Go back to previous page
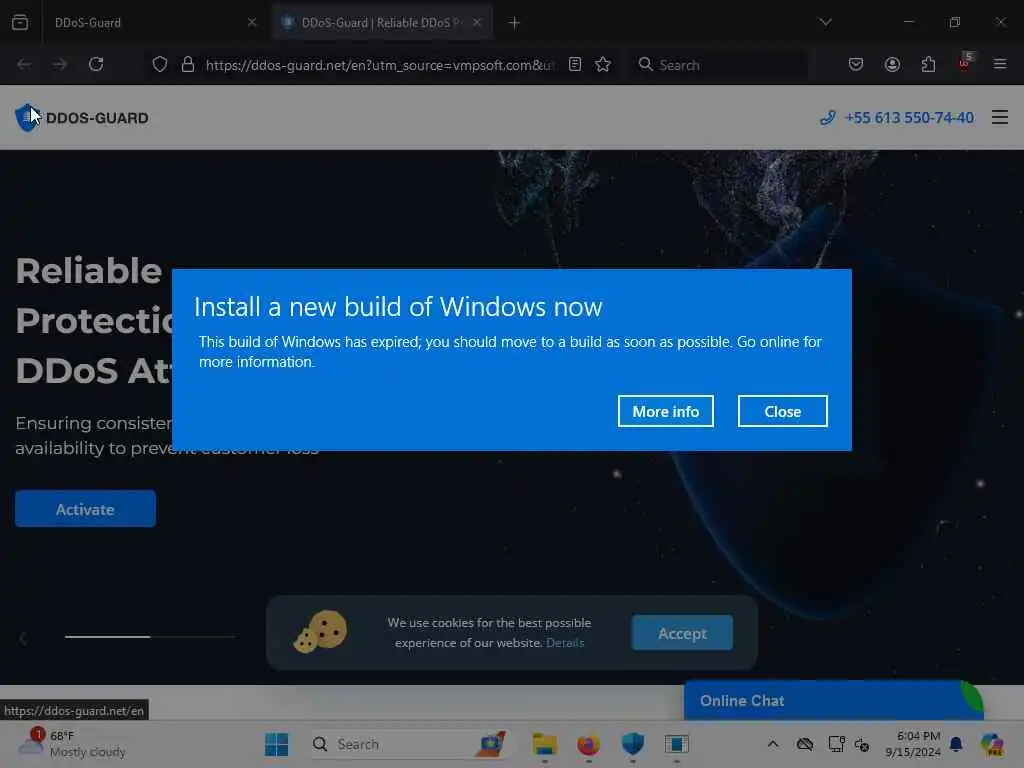 pyautogui.click(x=24, y=64)
